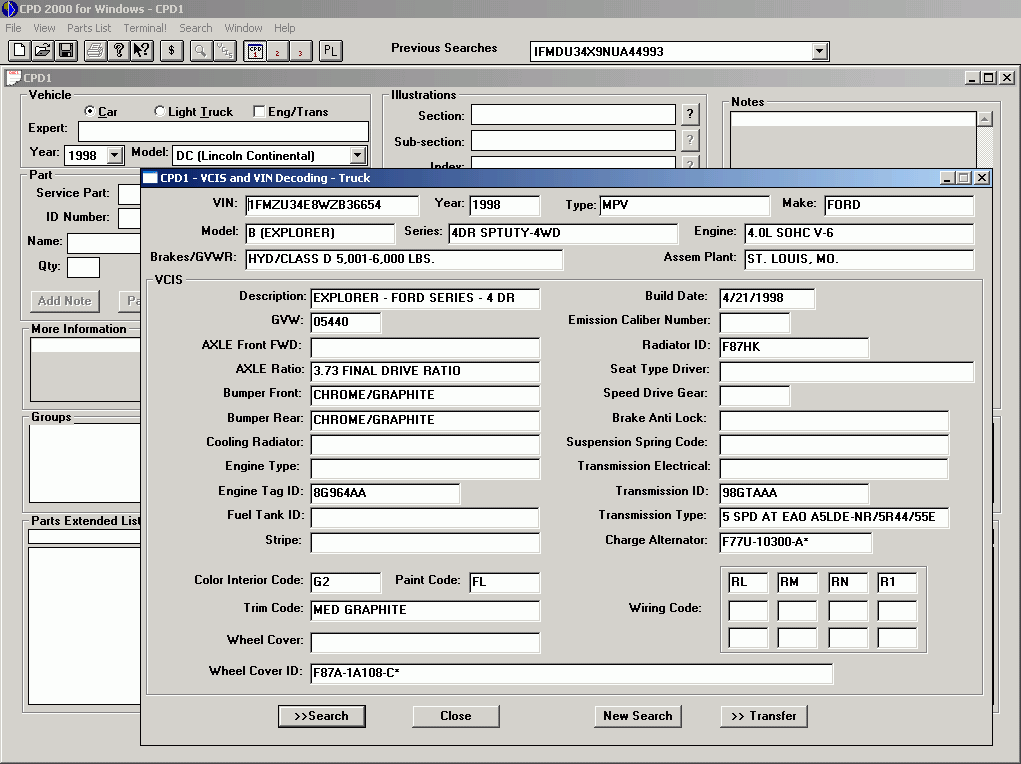Click the Engine Tag ID field

click(x=385, y=493)
